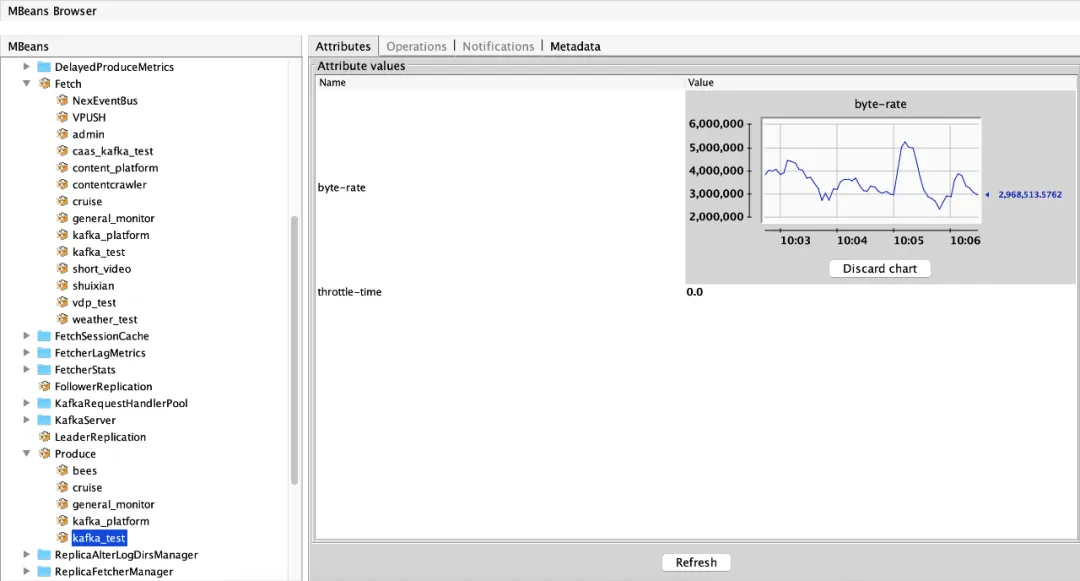Click the ReplicaAlterLogDirsManager folder icon

[44, 554]
